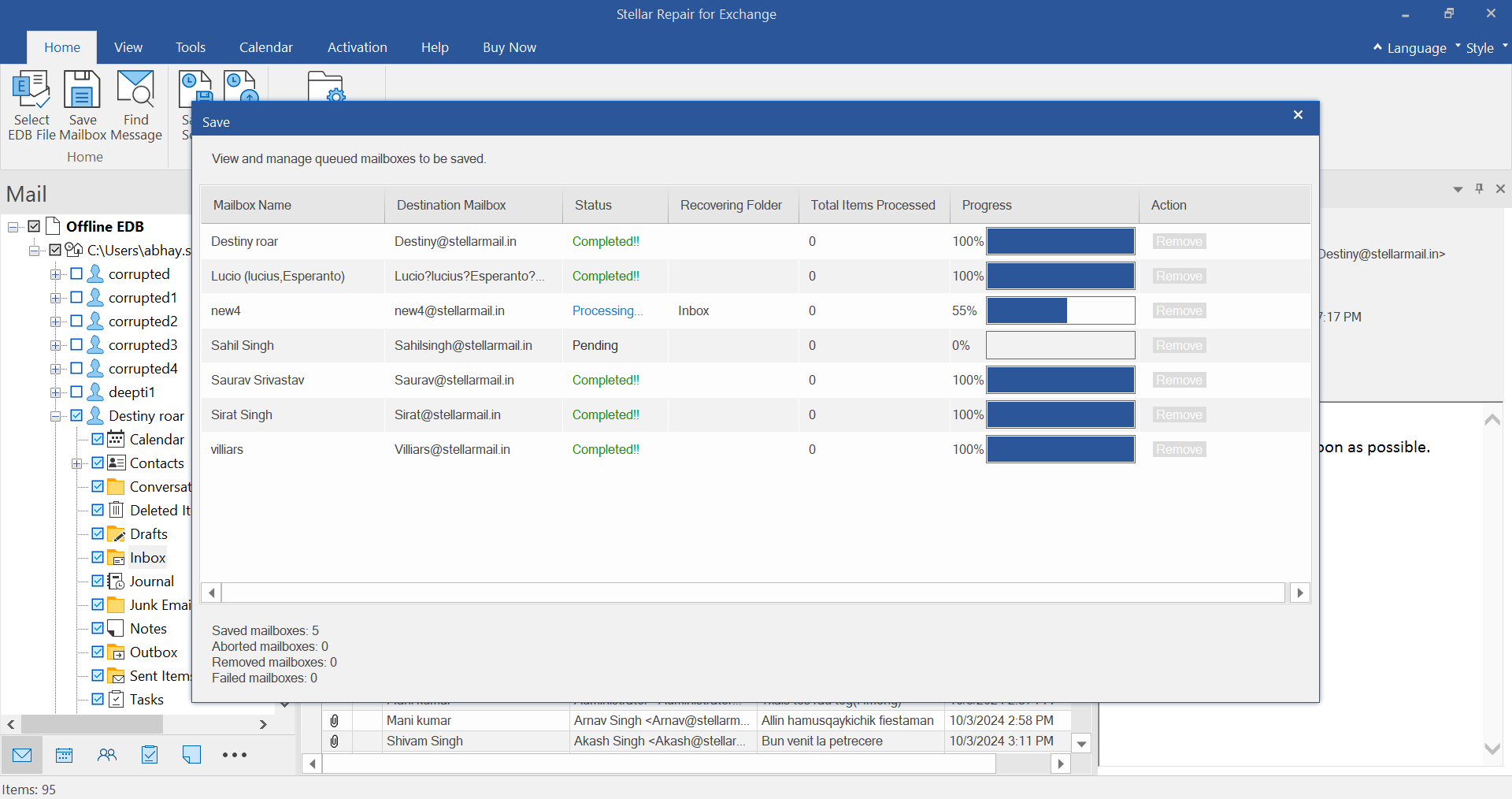This screenshot has height=799, width=1512.
Task: Open the Tools ribbon tab
Action: click(x=191, y=47)
